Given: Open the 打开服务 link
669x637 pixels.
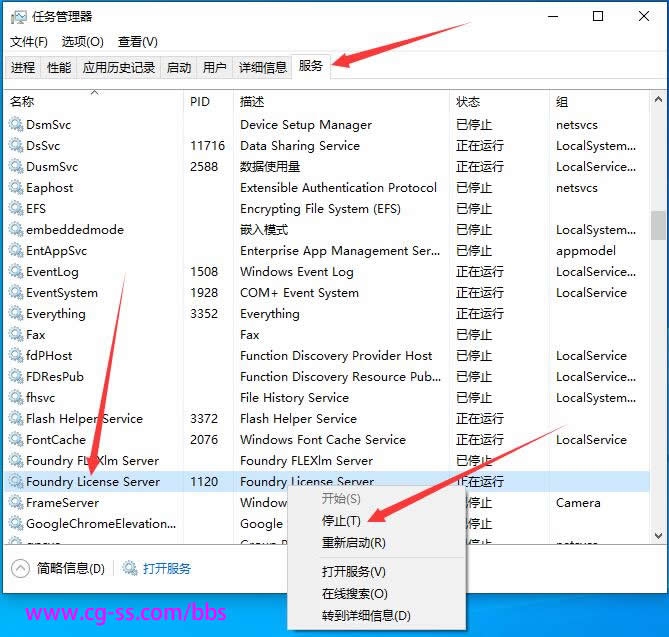Looking at the screenshot, I should point(166,569).
